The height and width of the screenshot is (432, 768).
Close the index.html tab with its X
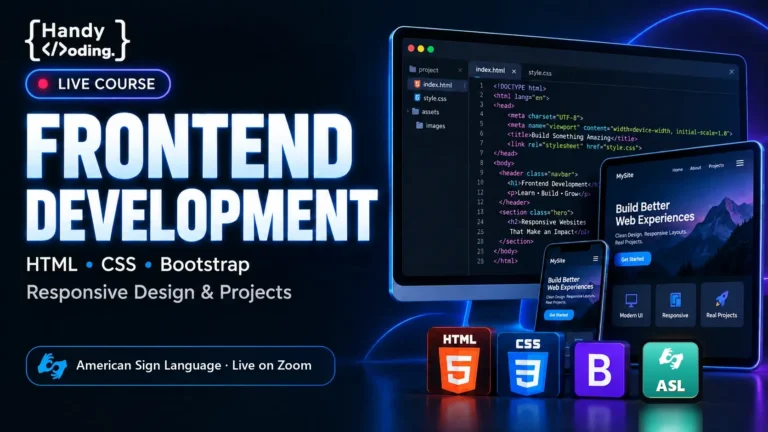pyautogui.click(x=514, y=72)
